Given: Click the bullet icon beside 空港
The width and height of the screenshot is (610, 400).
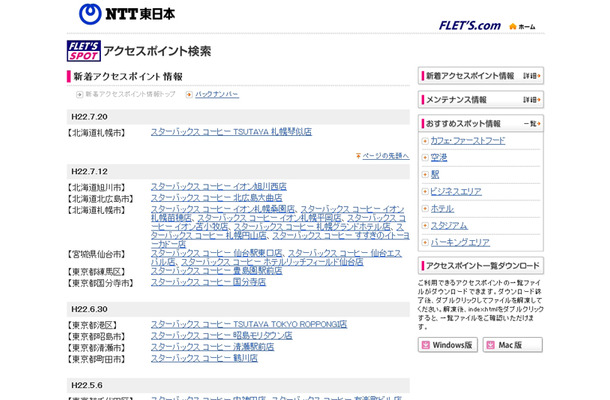Looking at the screenshot, I should [425, 158].
